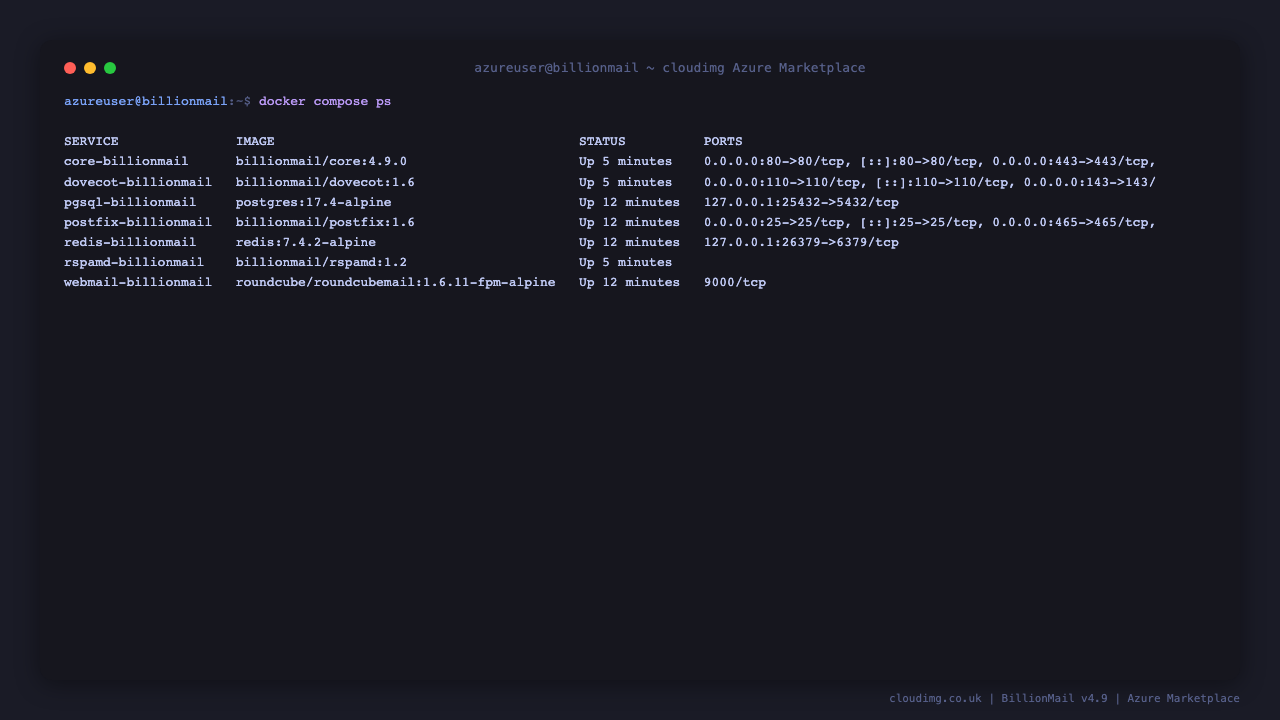Click image 'billionmail/rspamd:1.2'

321,262
